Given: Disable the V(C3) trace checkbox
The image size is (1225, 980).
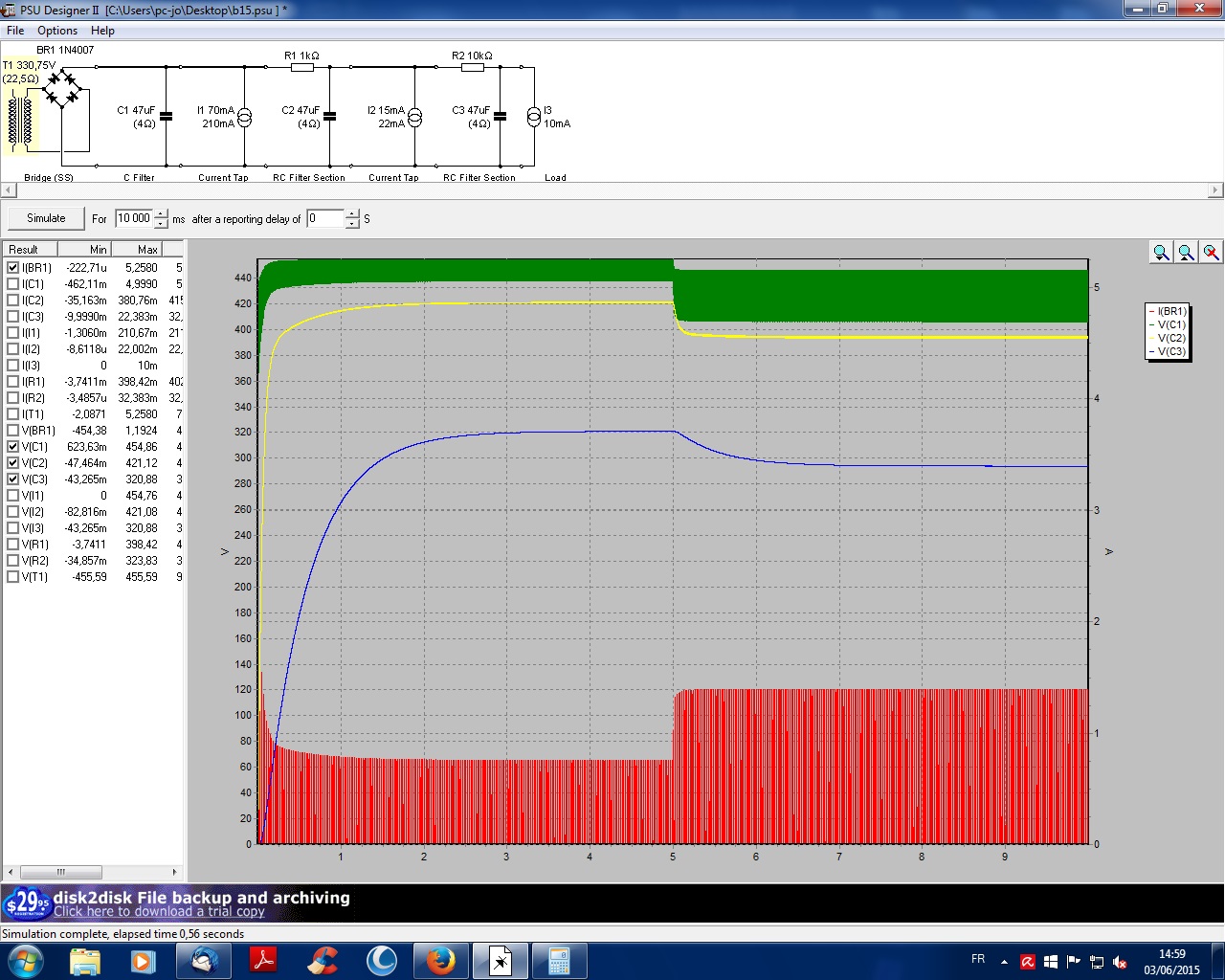Looking at the screenshot, I should tap(13, 479).
